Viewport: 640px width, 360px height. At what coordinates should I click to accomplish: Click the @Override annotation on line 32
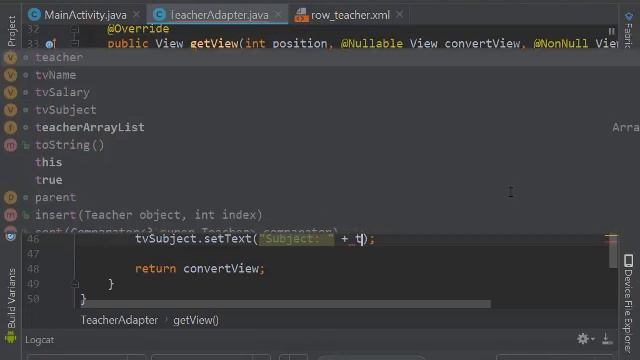click(x=138, y=29)
